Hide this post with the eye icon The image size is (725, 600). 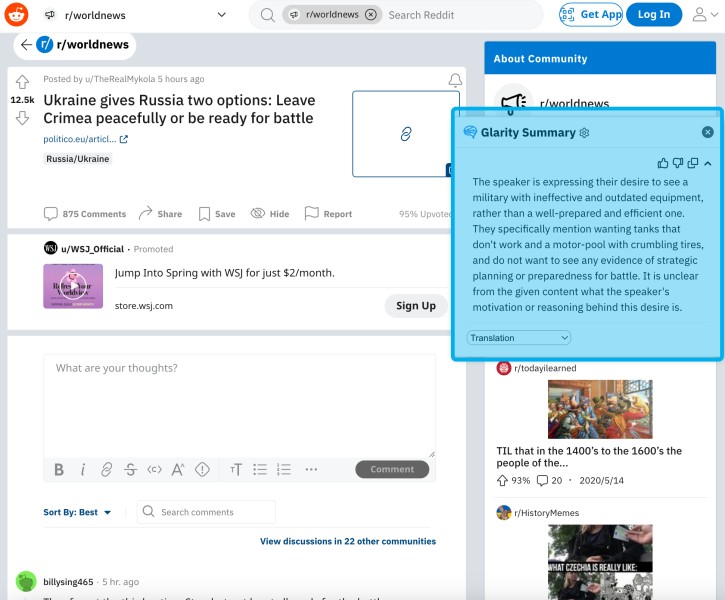270,214
